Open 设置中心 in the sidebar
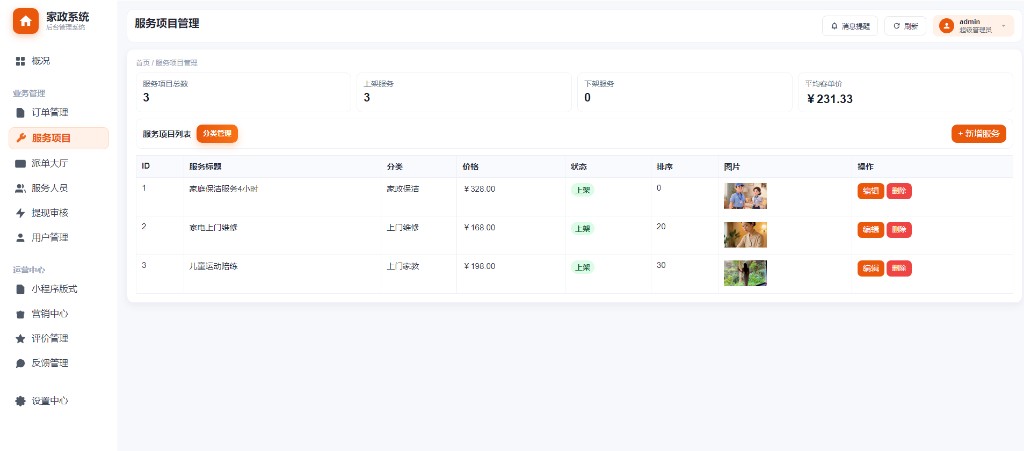The image size is (1024, 451). [x=58, y=401]
